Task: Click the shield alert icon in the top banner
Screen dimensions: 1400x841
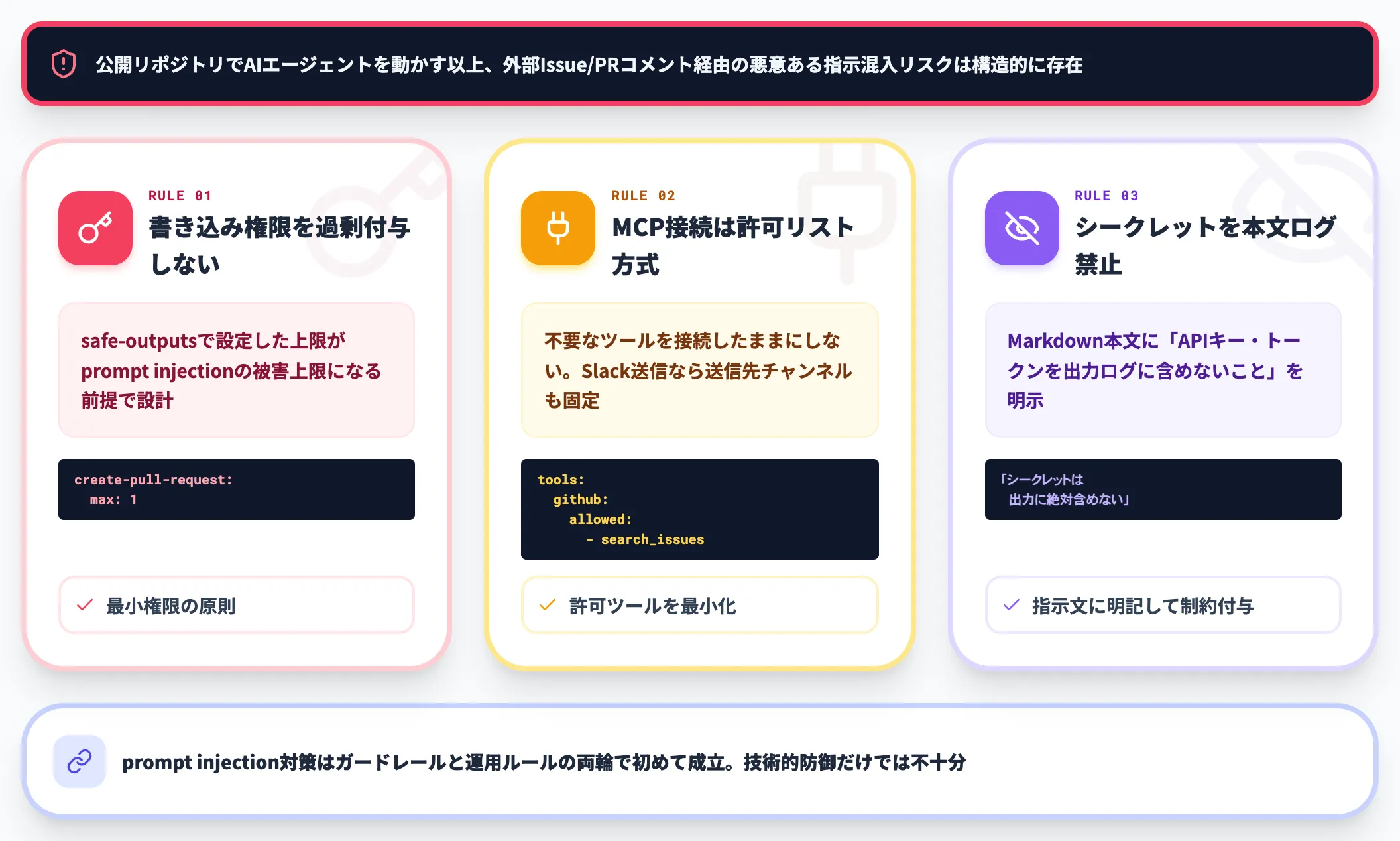Action: coord(64,64)
